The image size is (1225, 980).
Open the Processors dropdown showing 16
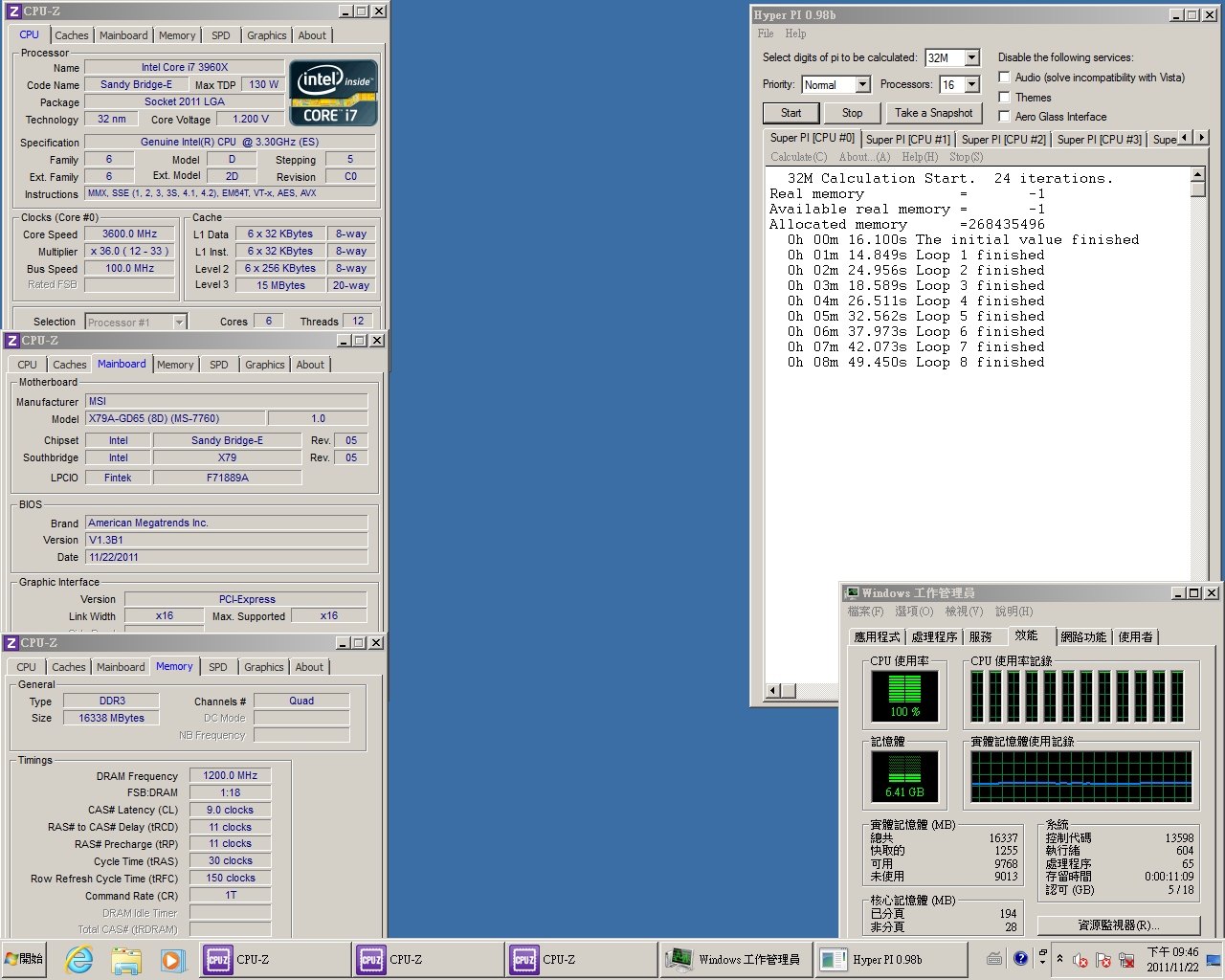click(972, 85)
